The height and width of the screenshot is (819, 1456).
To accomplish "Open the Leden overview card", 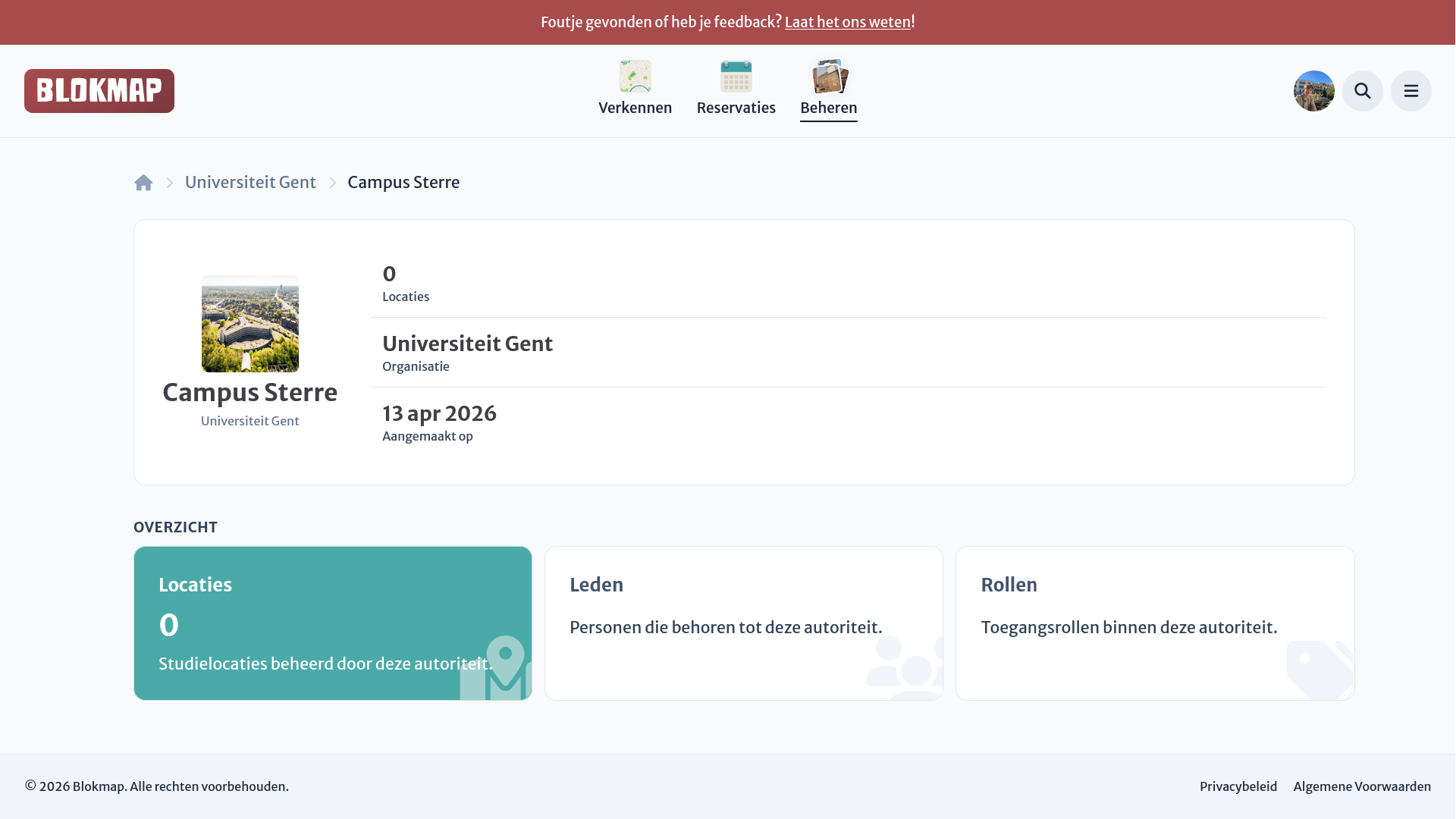I will (x=744, y=623).
